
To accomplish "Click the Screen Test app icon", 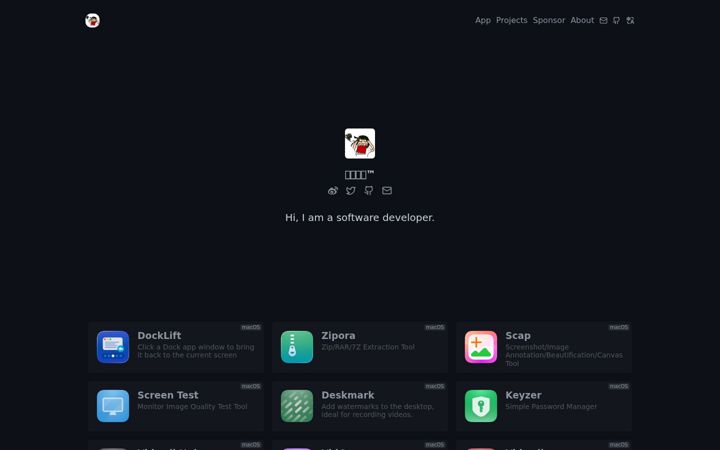I will click(x=113, y=406).
